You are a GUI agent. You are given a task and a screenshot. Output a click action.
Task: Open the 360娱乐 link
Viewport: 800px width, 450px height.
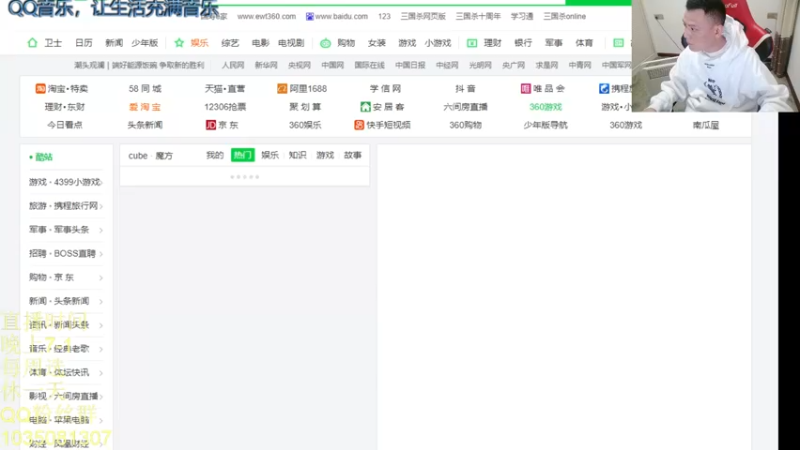pyautogui.click(x=305, y=125)
